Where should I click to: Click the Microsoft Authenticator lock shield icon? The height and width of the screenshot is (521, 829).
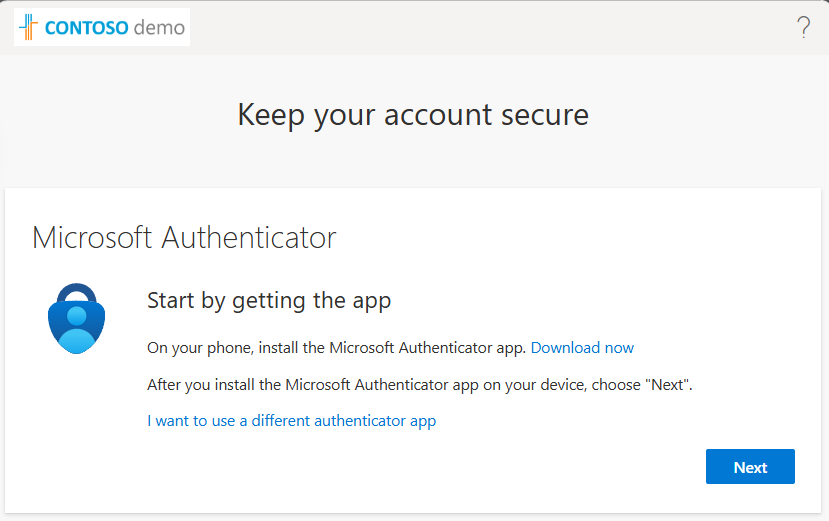(77, 318)
